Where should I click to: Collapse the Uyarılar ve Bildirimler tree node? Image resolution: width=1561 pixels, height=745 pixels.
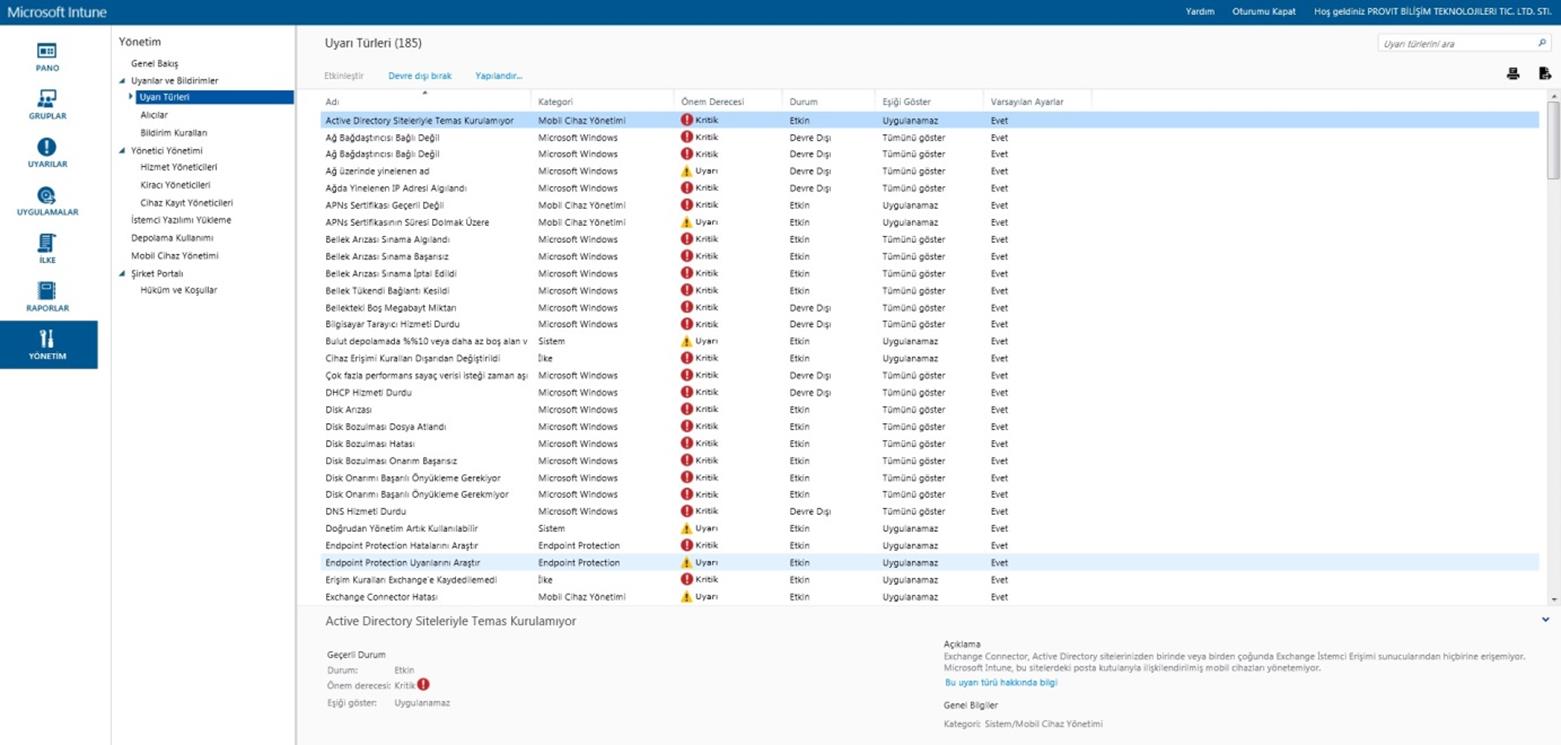tap(122, 81)
